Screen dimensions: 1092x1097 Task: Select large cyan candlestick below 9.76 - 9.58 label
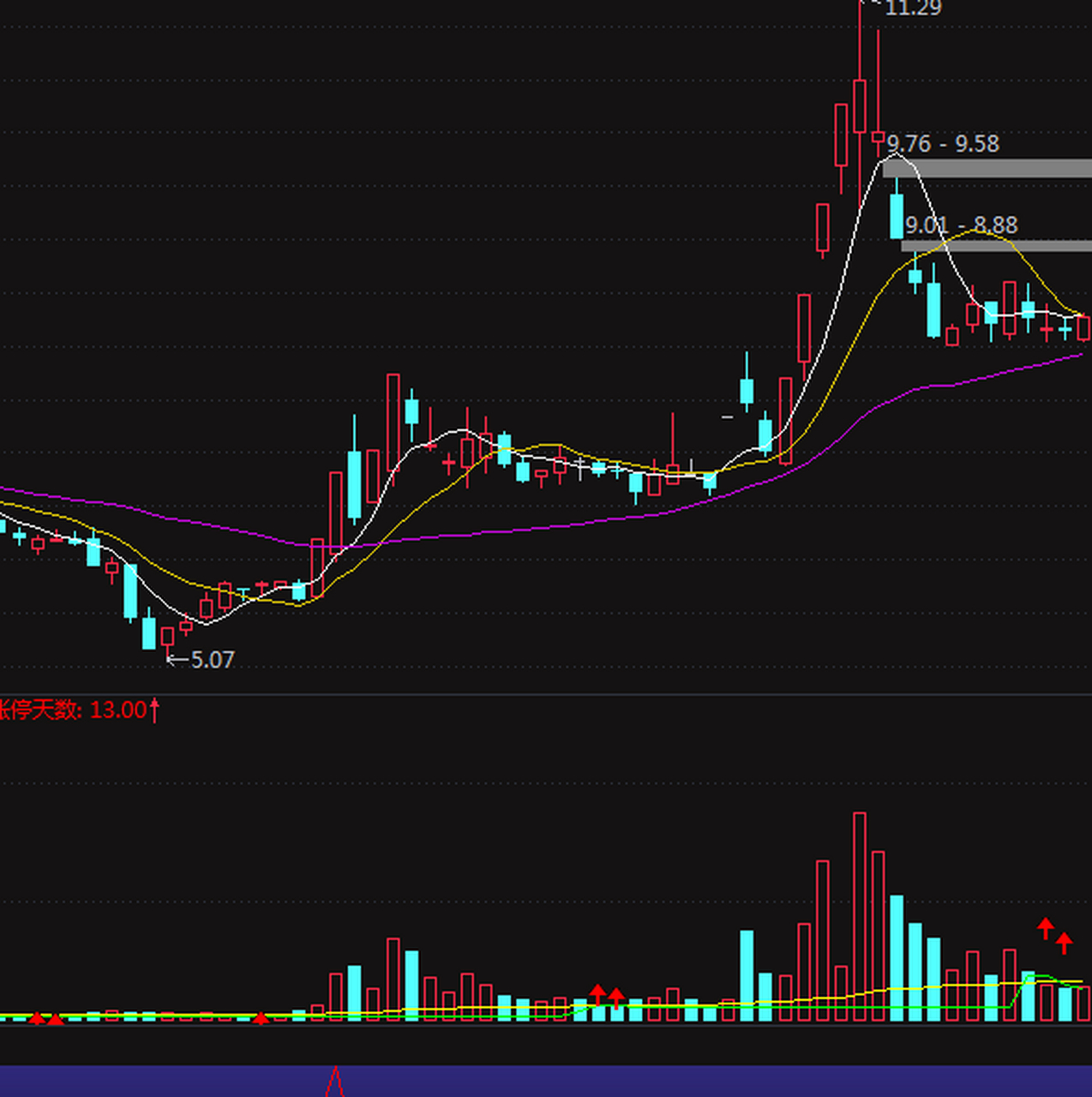pyautogui.click(x=897, y=215)
